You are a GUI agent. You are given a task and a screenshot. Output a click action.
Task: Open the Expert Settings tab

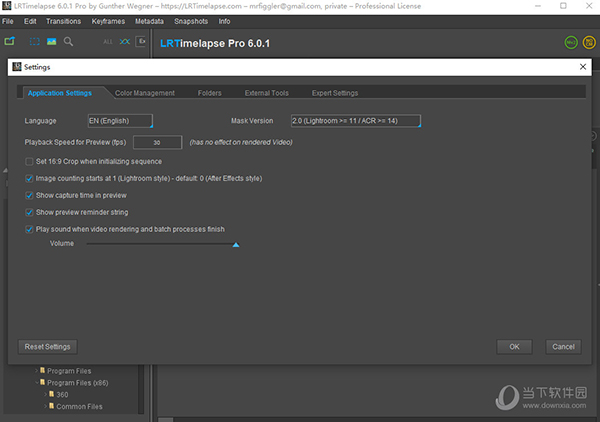click(335, 93)
